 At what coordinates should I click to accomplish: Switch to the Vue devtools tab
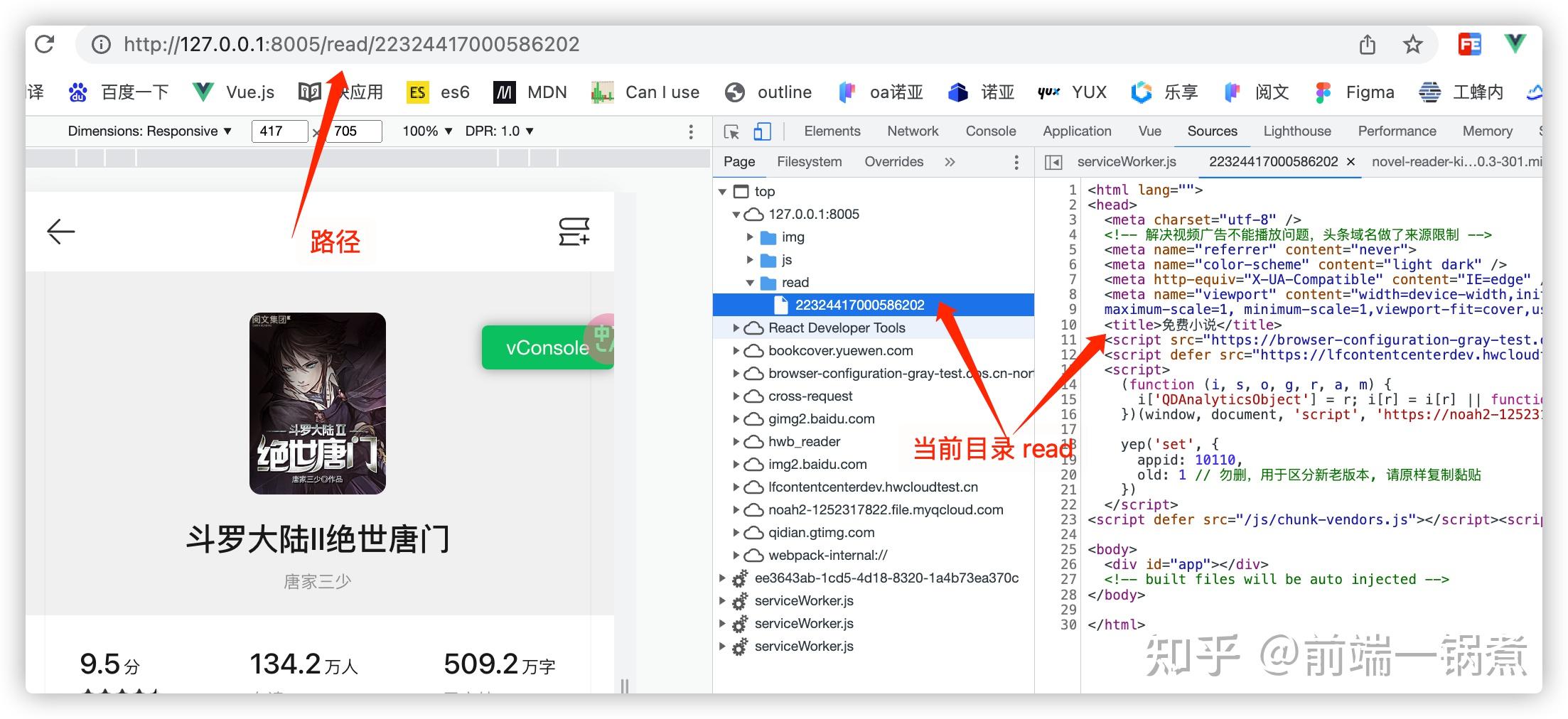point(1149,131)
